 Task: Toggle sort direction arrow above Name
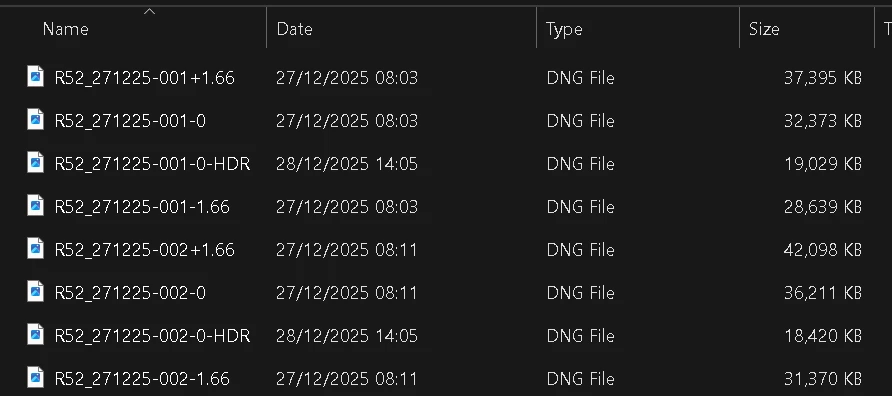149,11
